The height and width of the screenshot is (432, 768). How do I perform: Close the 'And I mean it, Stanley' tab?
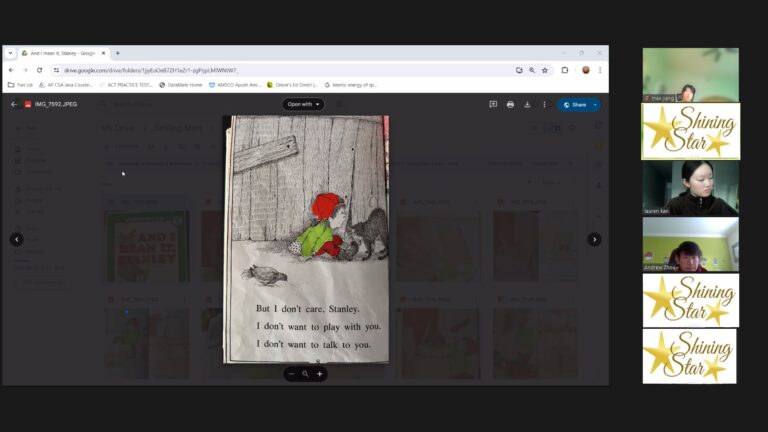coord(103,53)
